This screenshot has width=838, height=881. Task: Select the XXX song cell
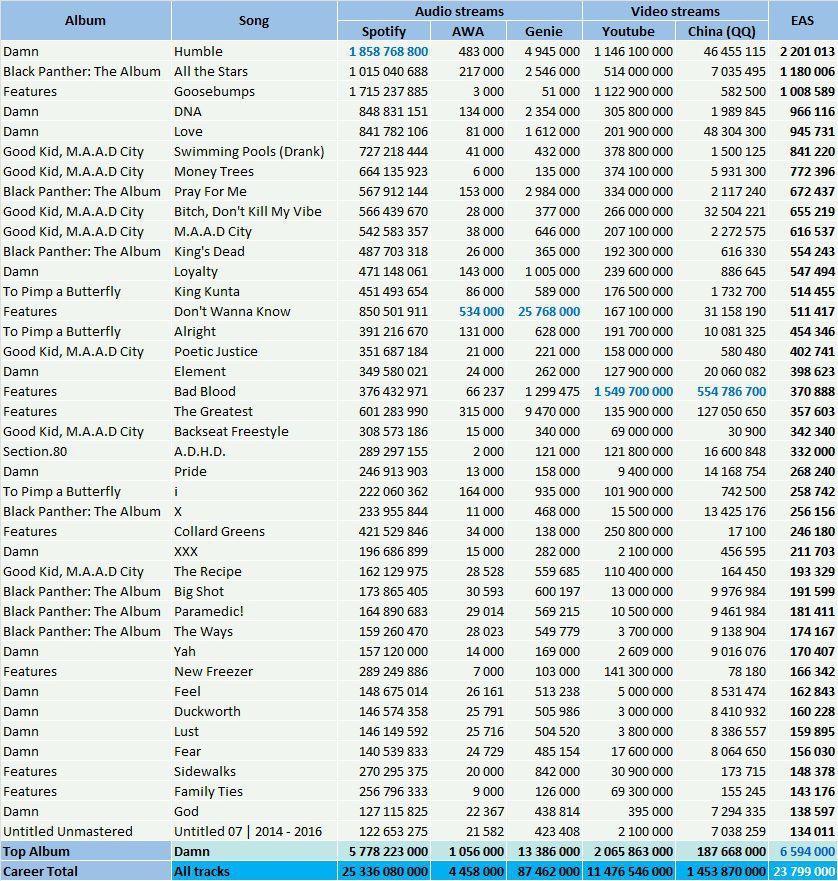(254, 552)
